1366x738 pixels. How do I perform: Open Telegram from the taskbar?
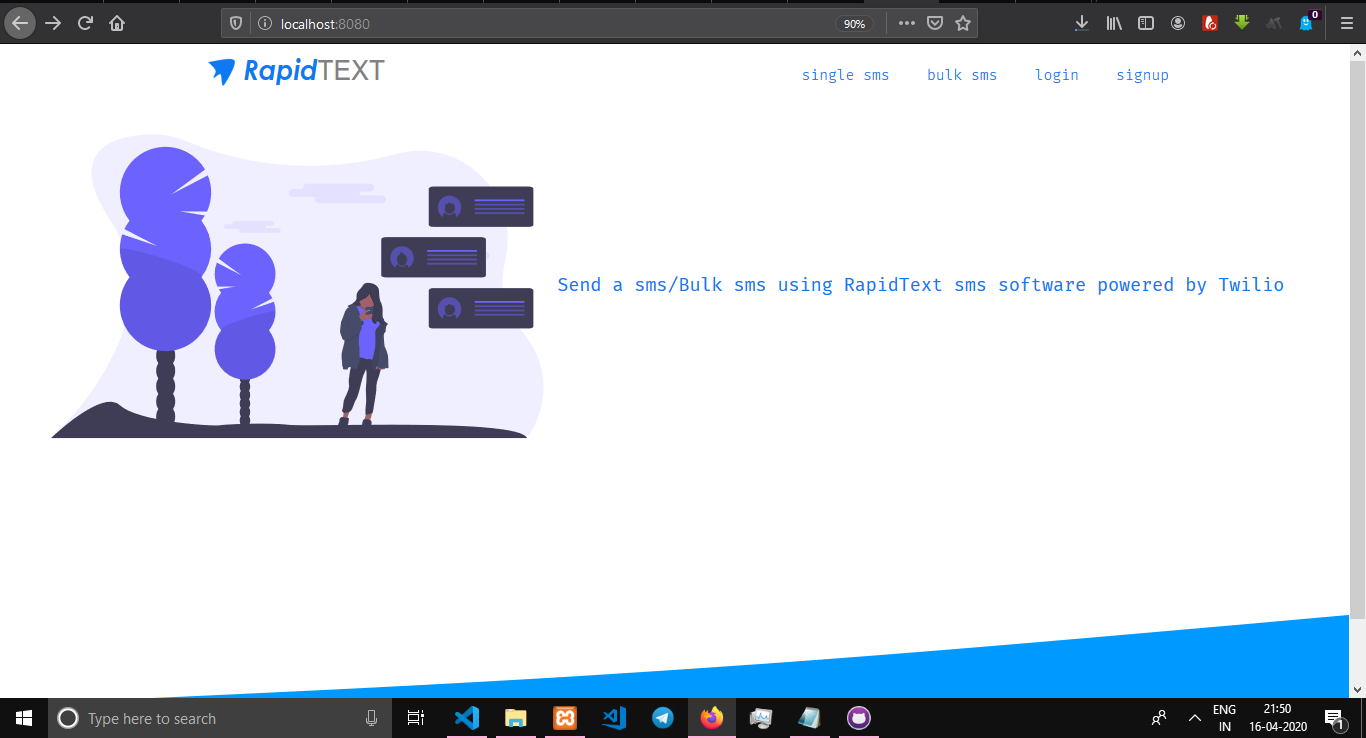(x=663, y=718)
